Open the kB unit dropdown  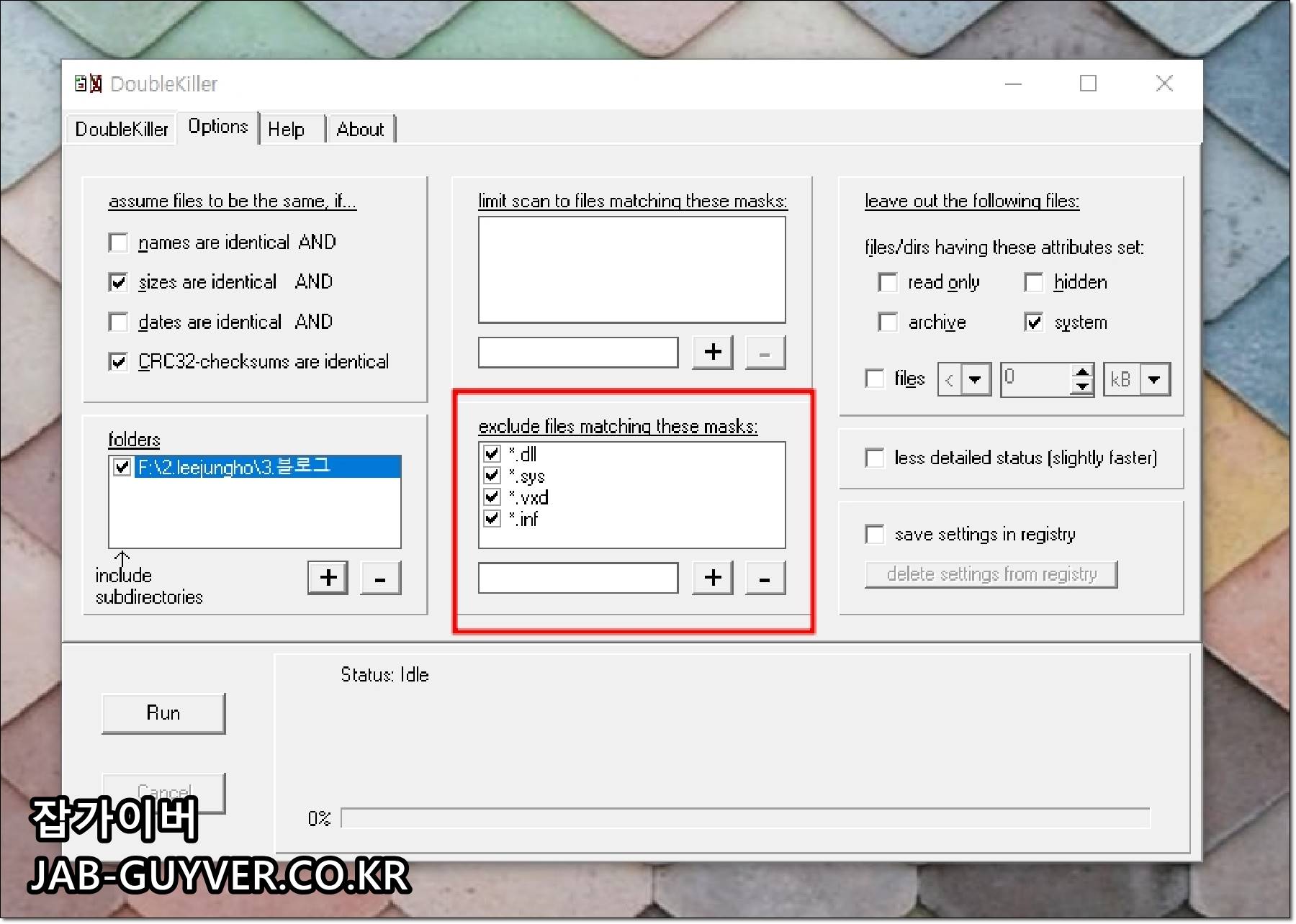coord(1155,379)
